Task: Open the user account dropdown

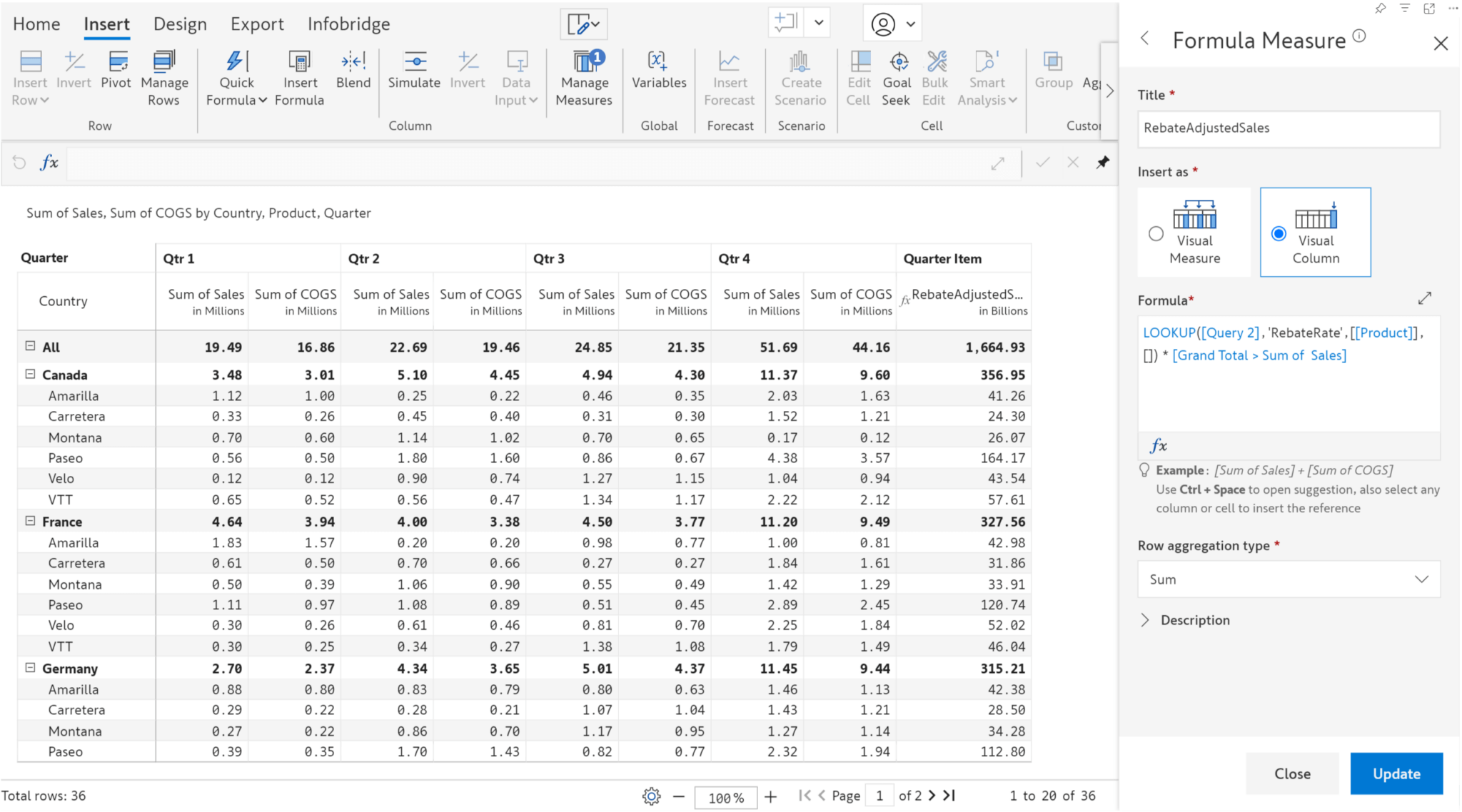Action: (x=892, y=24)
